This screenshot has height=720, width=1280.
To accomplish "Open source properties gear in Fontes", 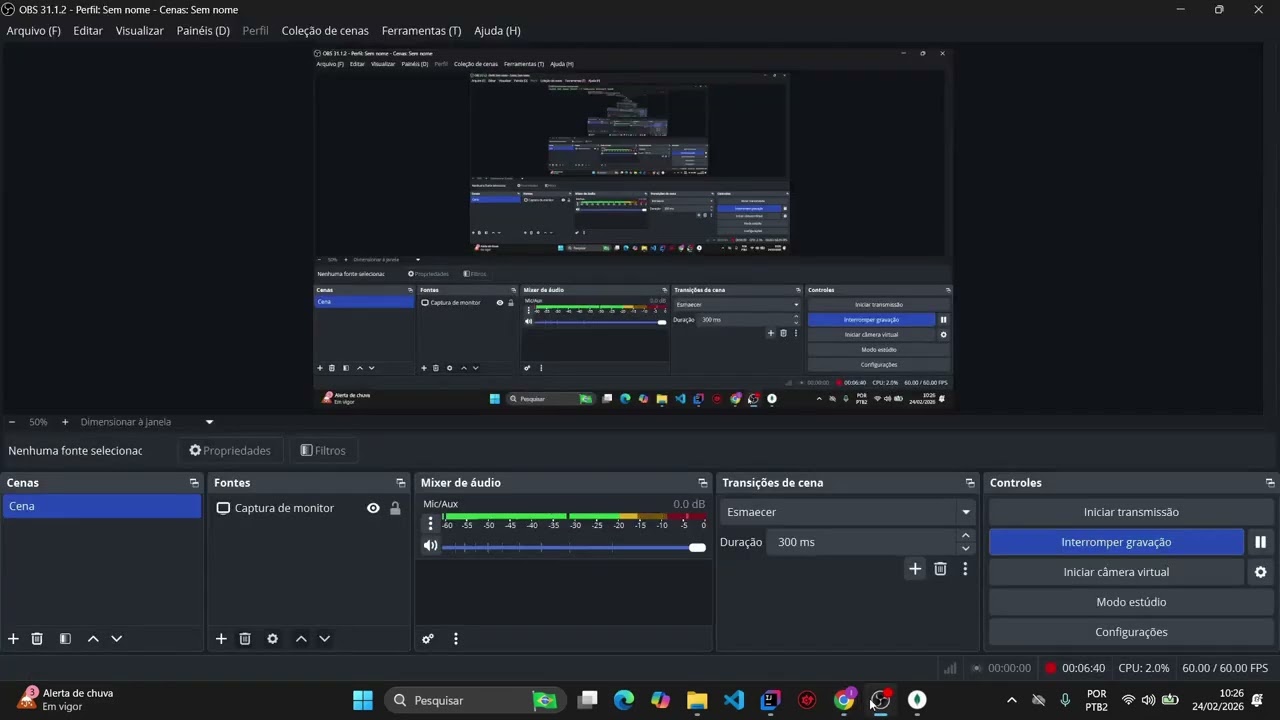I will pyautogui.click(x=272, y=639).
